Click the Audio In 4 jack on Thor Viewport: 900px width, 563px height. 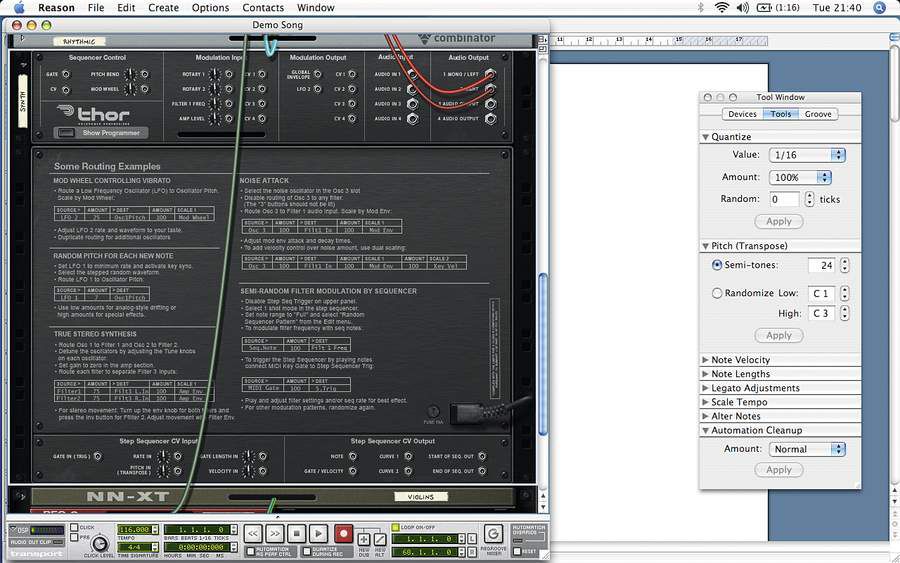click(x=412, y=119)
